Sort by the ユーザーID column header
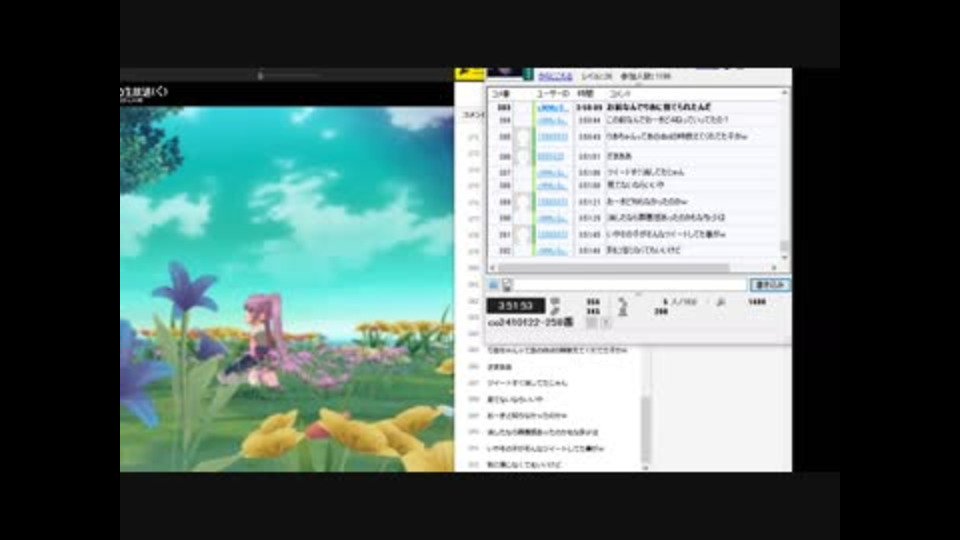960x540 pixels. pos(552,94)
